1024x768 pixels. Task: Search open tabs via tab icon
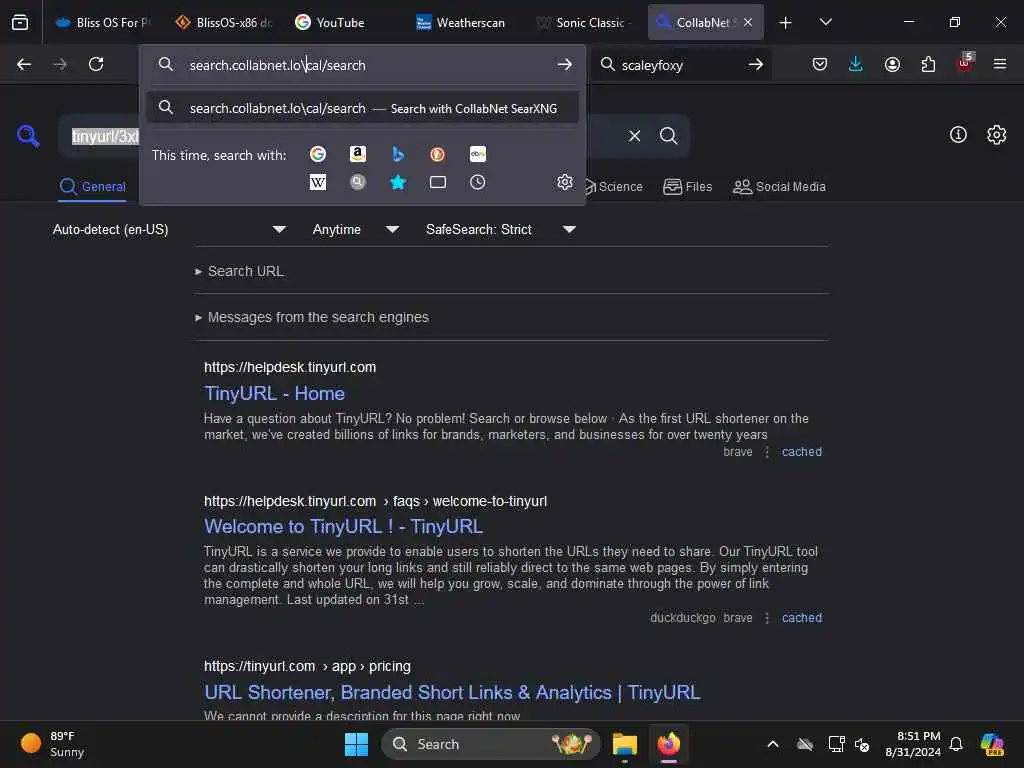pos(438,182)
